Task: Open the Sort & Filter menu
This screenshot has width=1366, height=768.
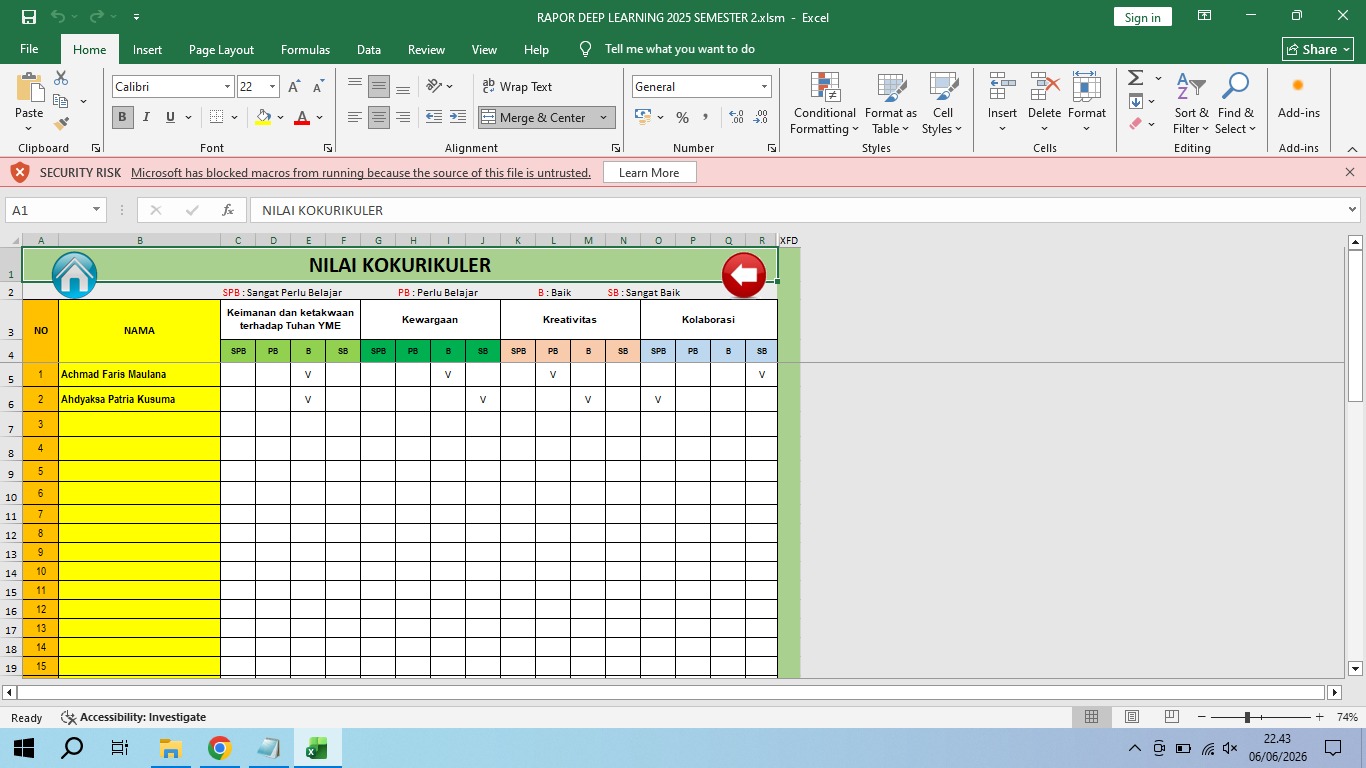Action: [1191, 103]
